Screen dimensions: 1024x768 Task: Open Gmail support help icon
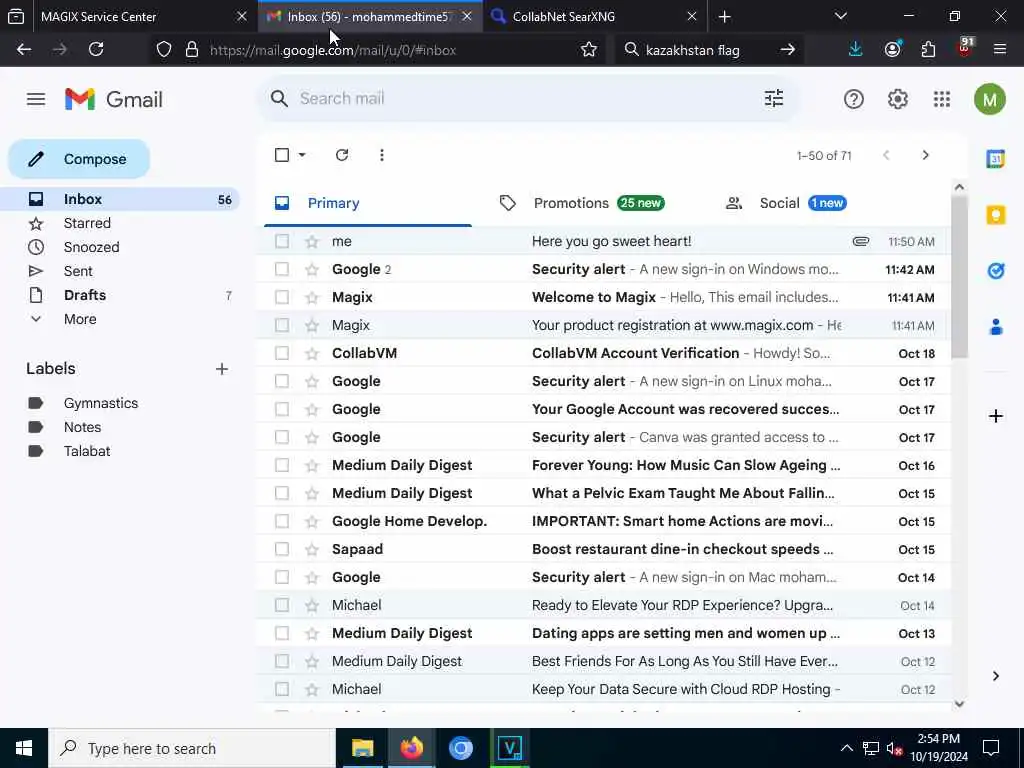click(x=854, y=99)
